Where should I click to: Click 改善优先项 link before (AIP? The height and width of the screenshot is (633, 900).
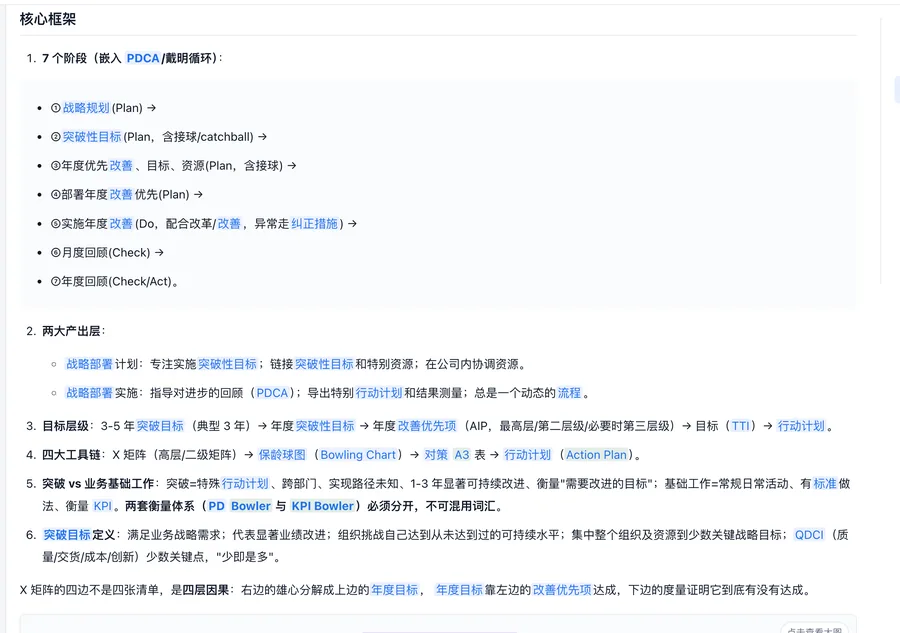click(x=427, y=426)
